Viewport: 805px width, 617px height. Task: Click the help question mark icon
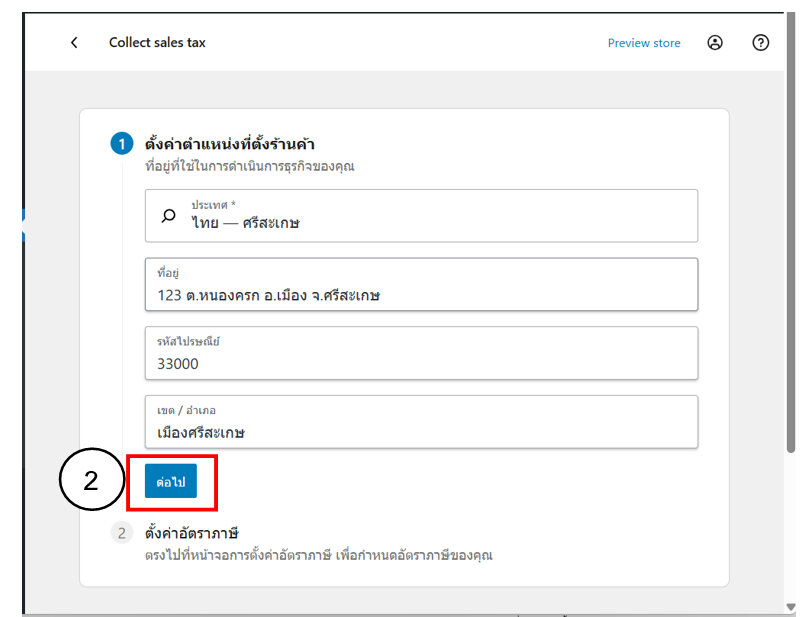point(761,43)
